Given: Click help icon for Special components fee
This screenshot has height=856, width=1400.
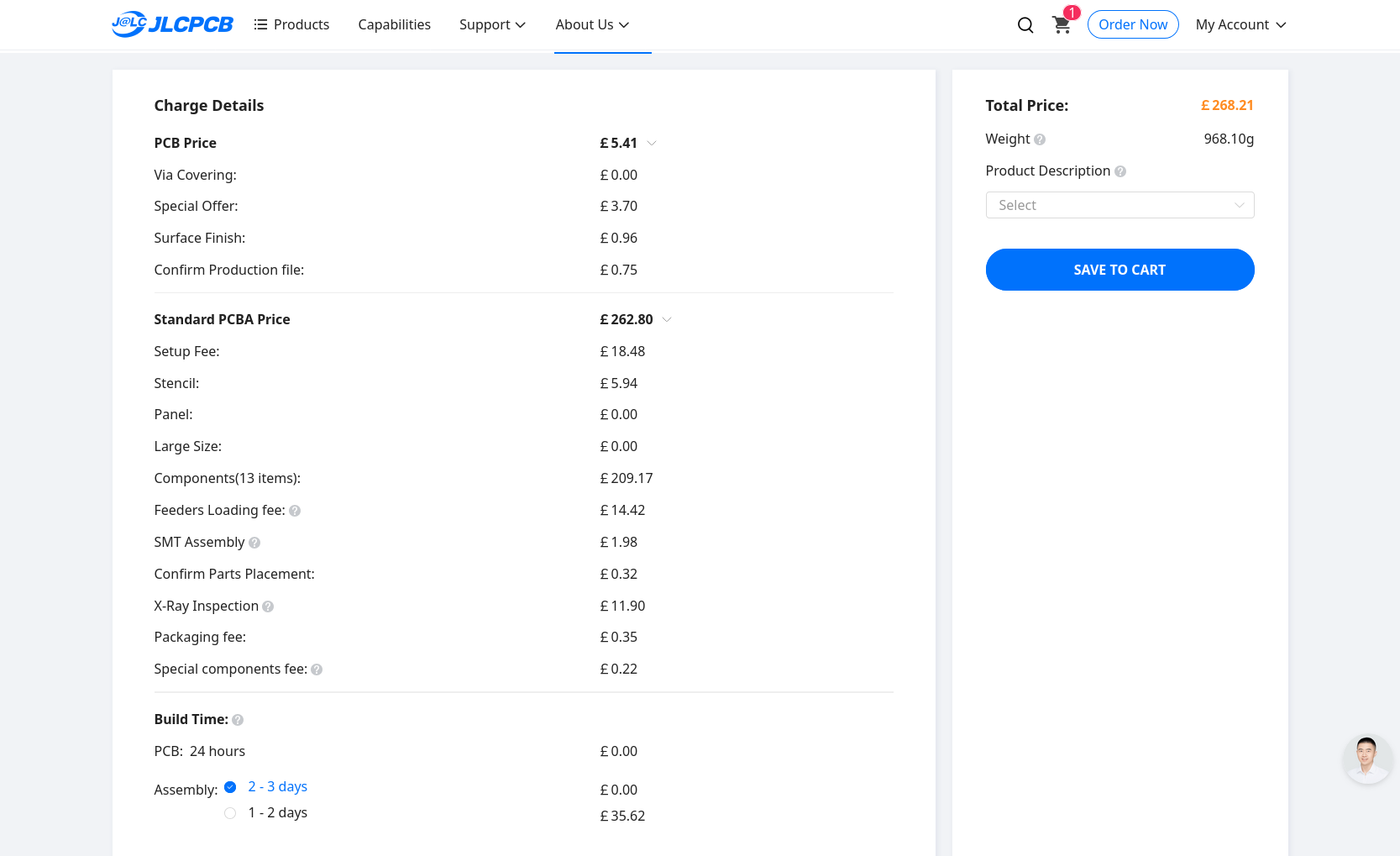Looking at the screenshot, I should tap(317, 670).
